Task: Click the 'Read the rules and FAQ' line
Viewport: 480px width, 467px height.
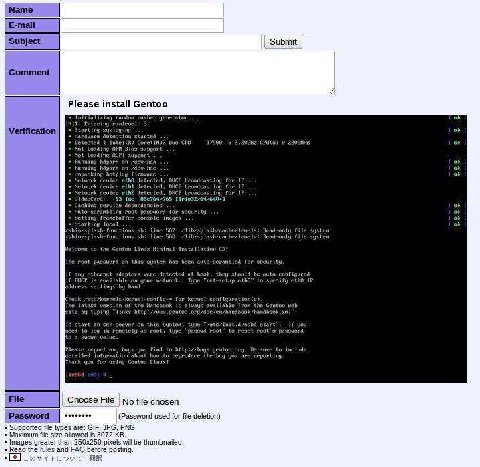Action: click(x=71, y=450)
